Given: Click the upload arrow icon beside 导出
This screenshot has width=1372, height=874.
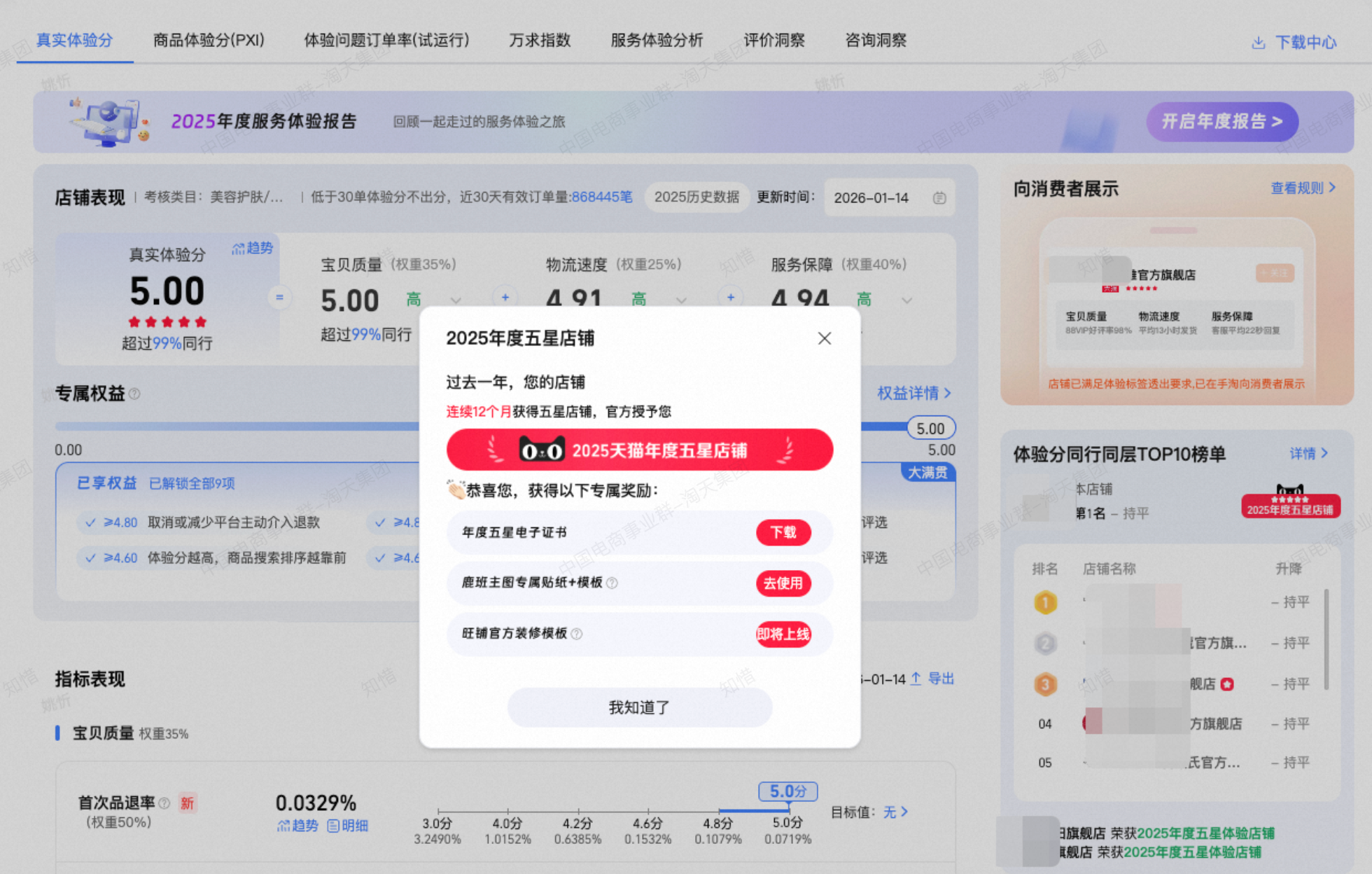Looking at the screenshot, I should [916, 679].
